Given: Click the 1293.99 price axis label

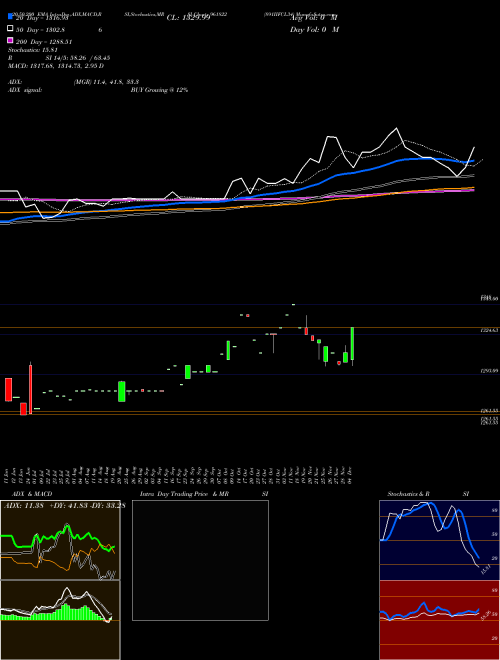Looking at the screenshot, I should pyautogui.click(x=489, y=371).
